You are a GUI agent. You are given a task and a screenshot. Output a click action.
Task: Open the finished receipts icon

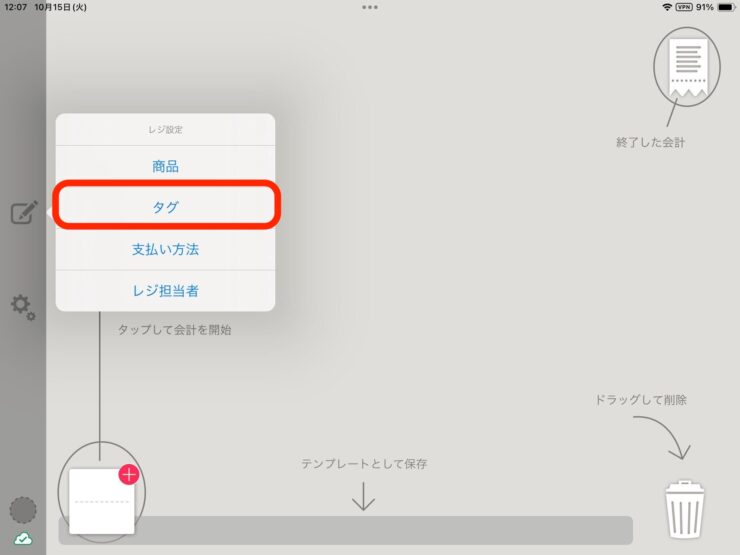(x=688, y=69)
